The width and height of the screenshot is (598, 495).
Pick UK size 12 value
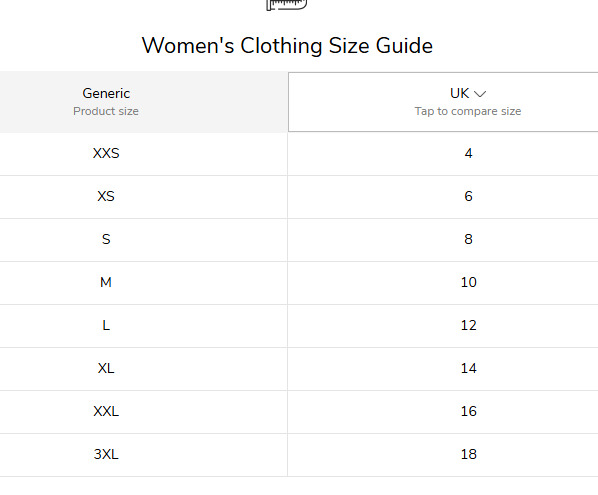pos(468,325)
